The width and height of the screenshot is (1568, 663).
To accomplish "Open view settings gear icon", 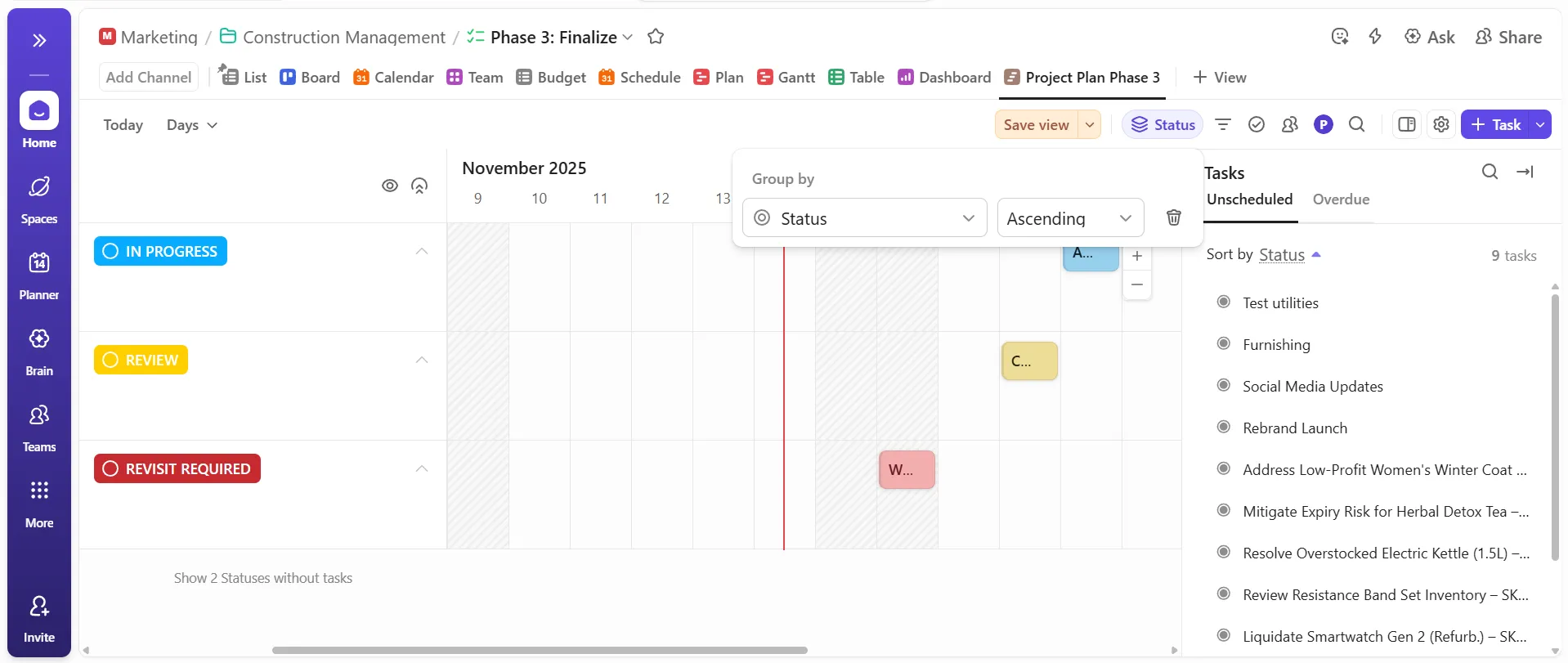I will pos(1441,124).
